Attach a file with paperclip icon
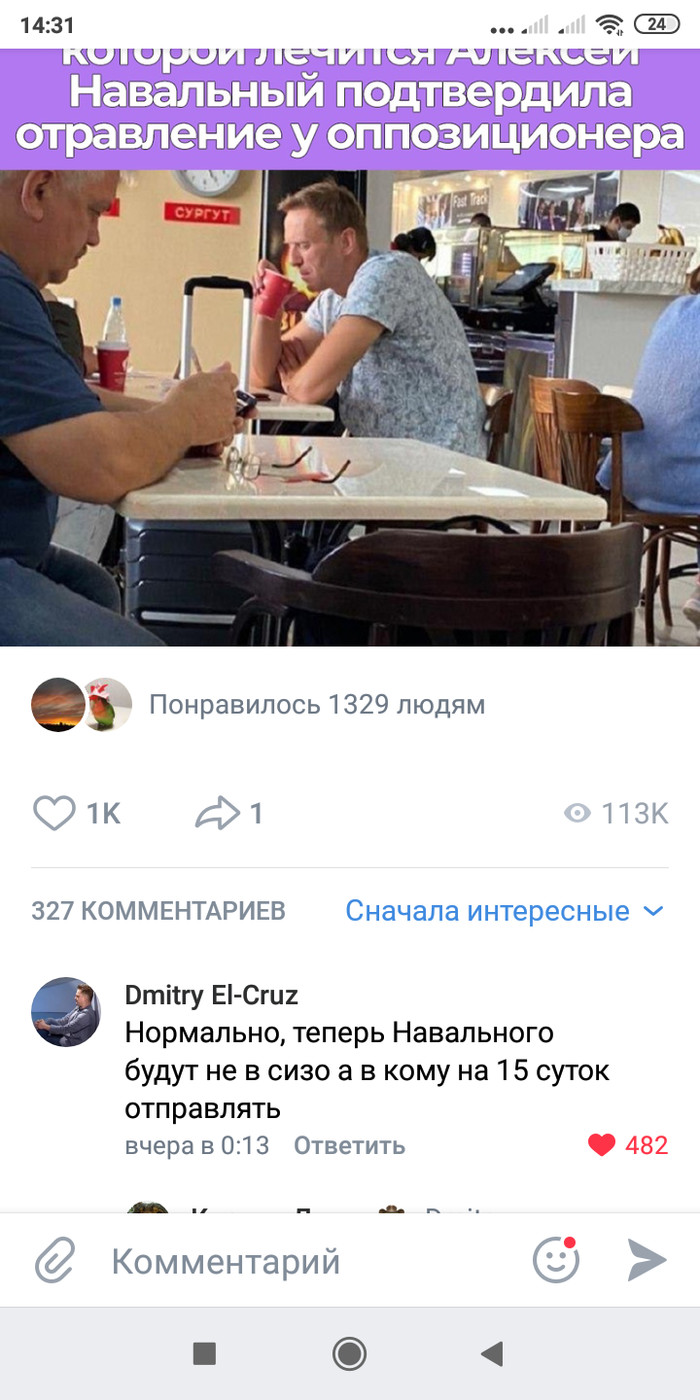 (x=55, y=1261)
